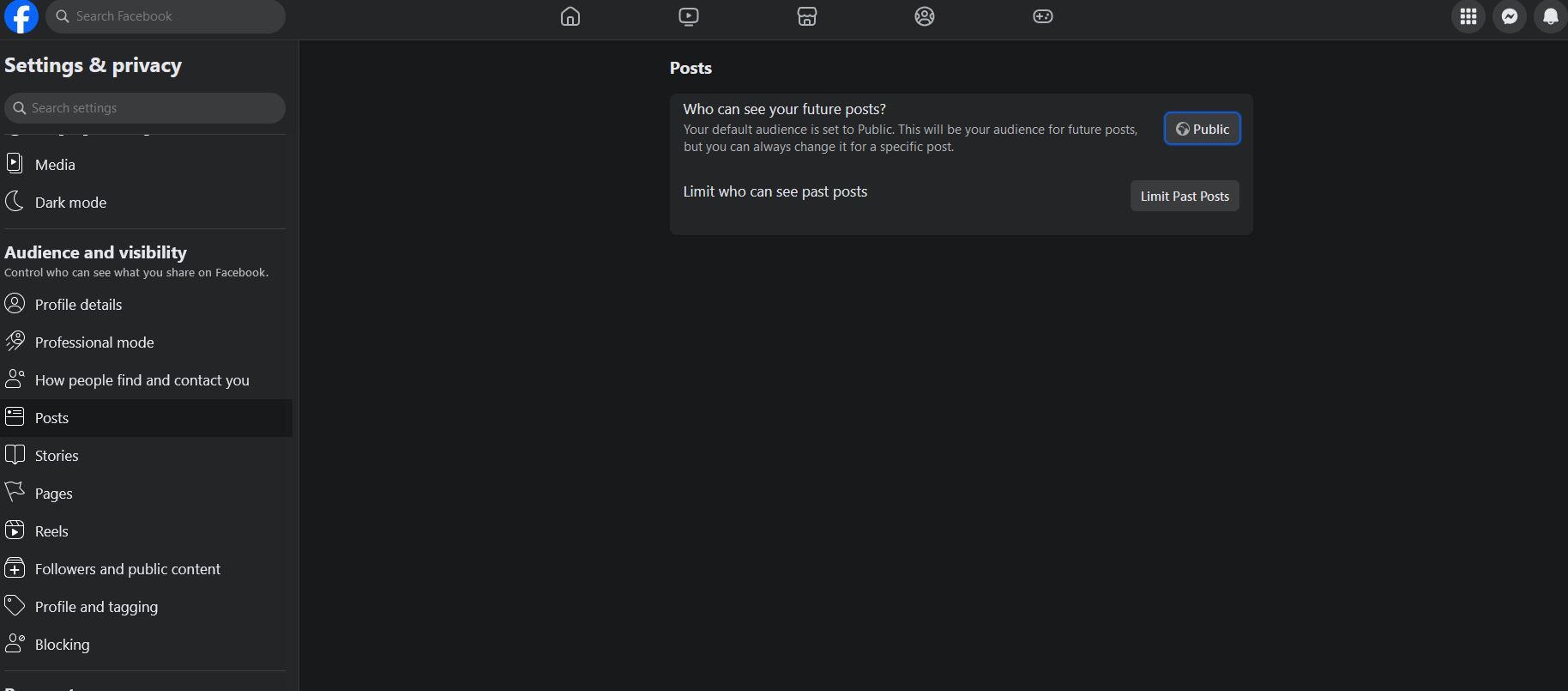Click the 'Settings & privacy' heading
The height and width of the screenshot is (691, 1568).
coord(93,65)
